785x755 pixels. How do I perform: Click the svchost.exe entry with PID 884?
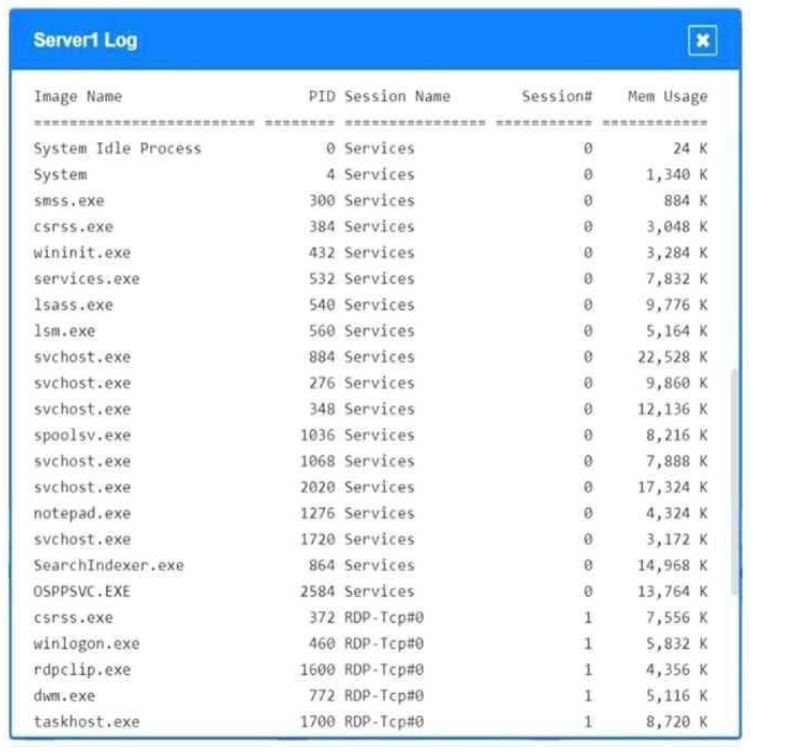pyautogui.click(x=81, y=357)
